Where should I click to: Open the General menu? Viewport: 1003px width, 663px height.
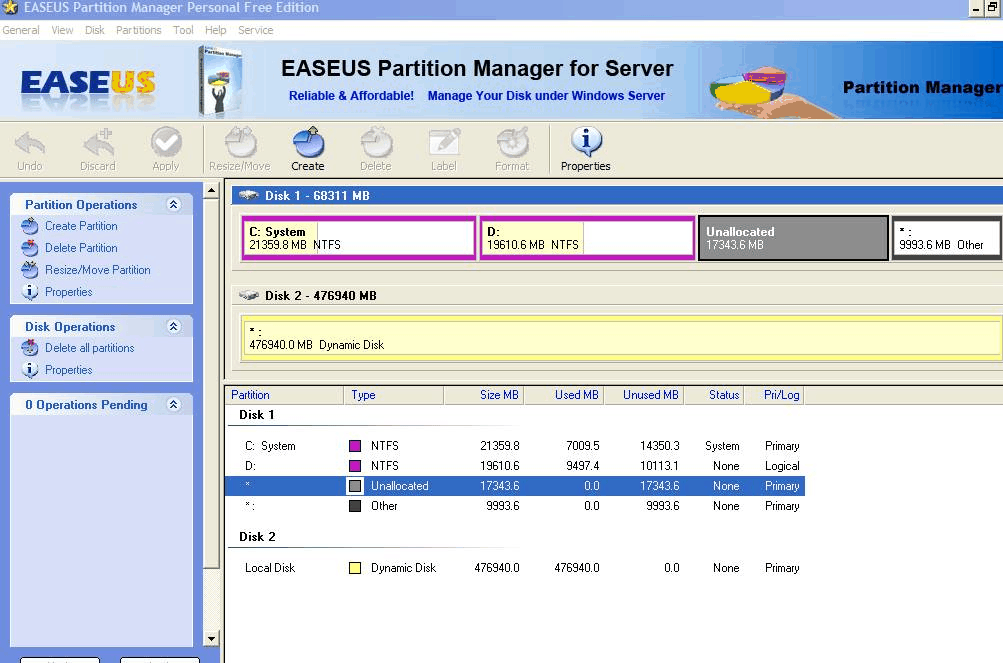tap(21, 30)
